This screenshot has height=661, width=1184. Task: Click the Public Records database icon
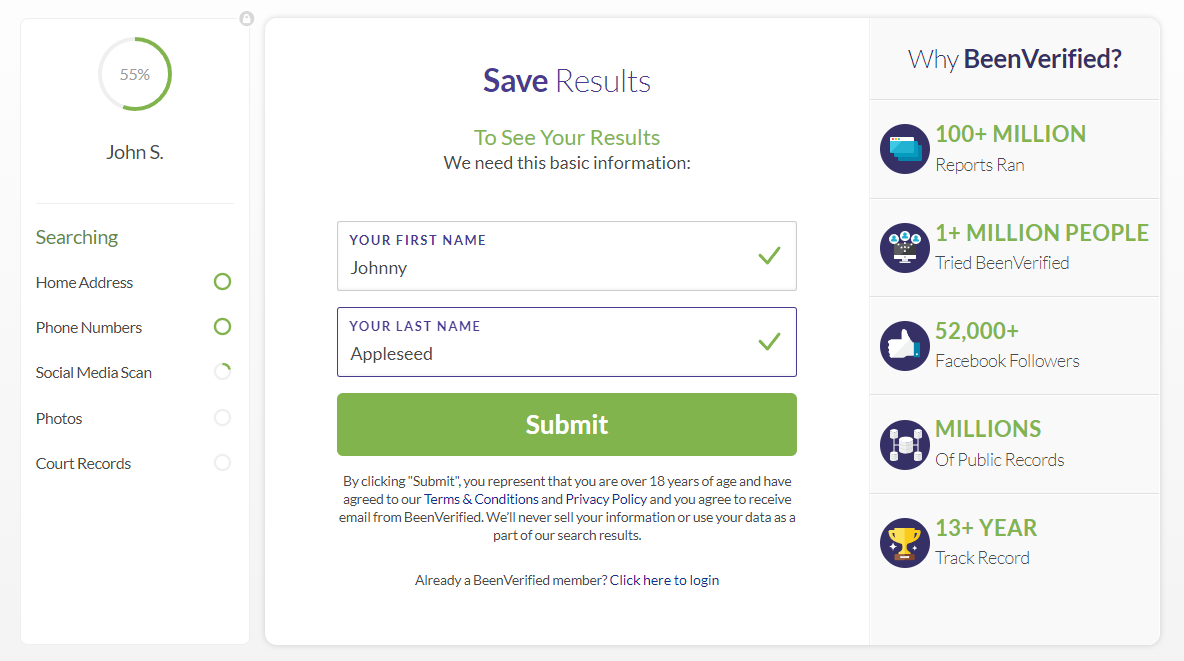click(905, 445)
